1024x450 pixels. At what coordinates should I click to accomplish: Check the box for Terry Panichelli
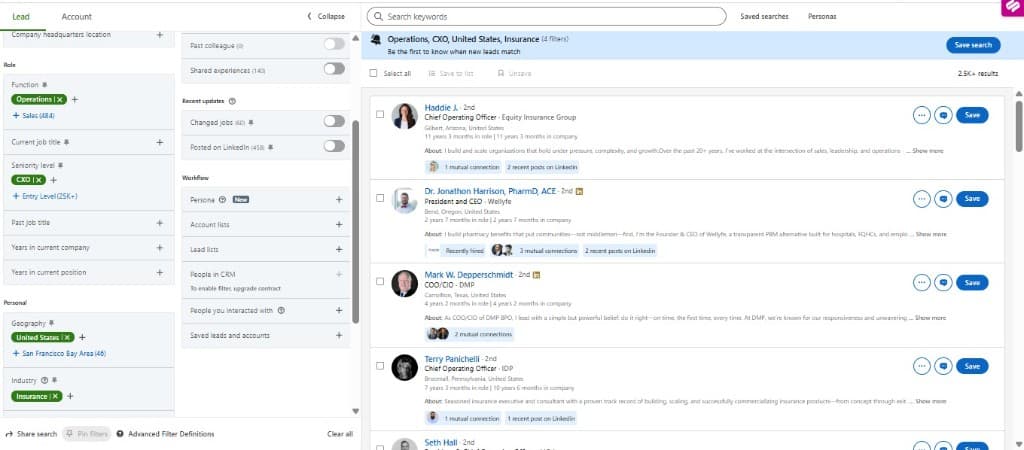pyautogui.click(x=380, y=366)
